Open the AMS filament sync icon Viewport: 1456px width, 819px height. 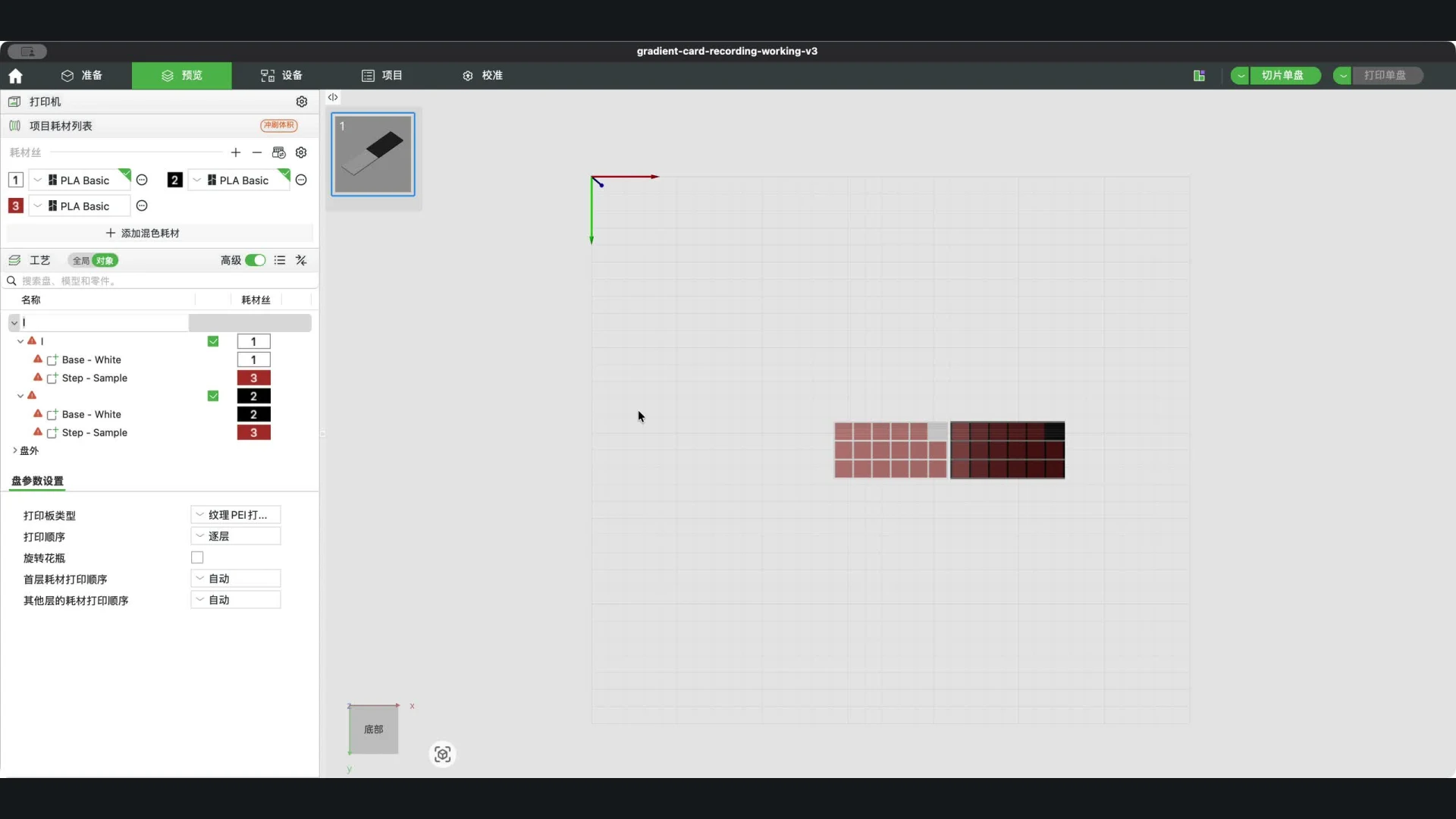pos(279,152)
